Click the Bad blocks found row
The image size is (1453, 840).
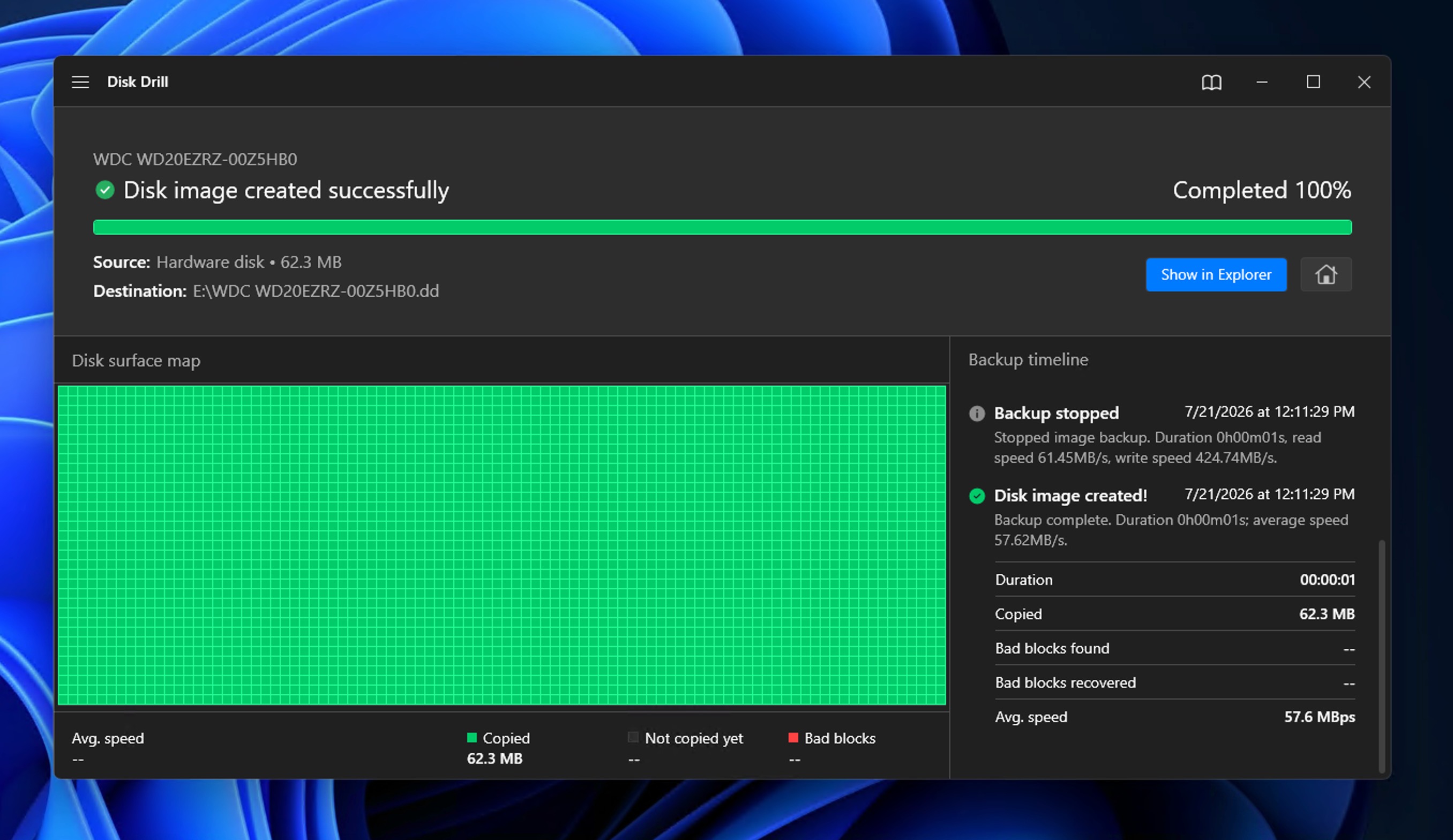click(1175, 648)
